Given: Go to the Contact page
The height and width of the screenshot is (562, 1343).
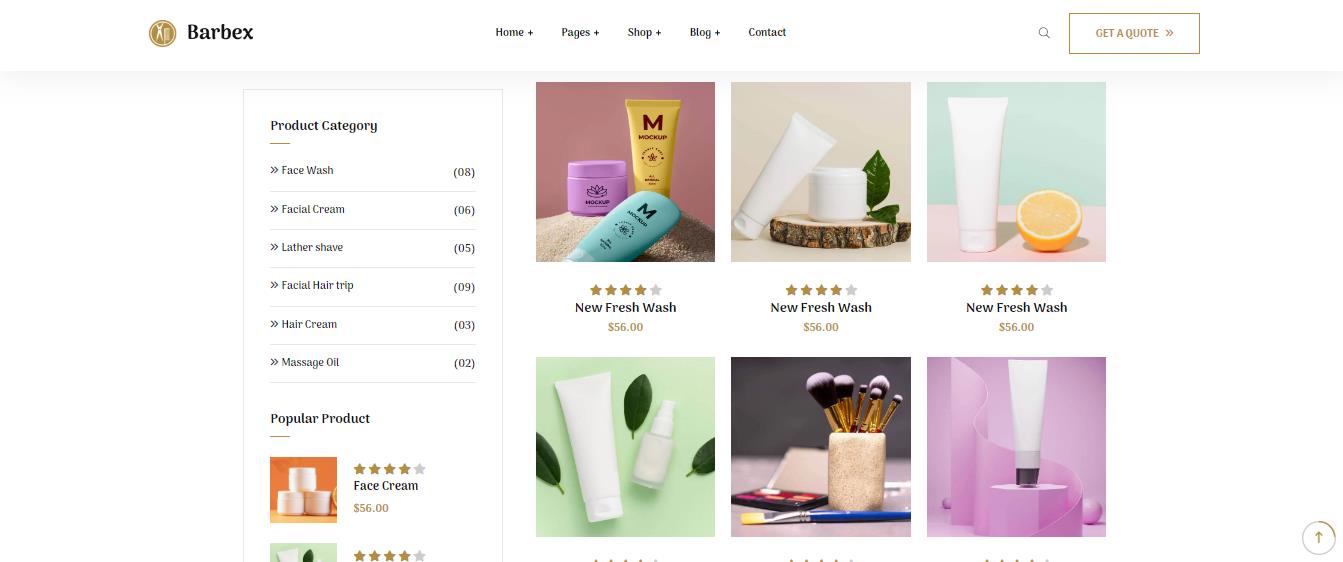Looking at the screenshot, I should pos(767,33).
